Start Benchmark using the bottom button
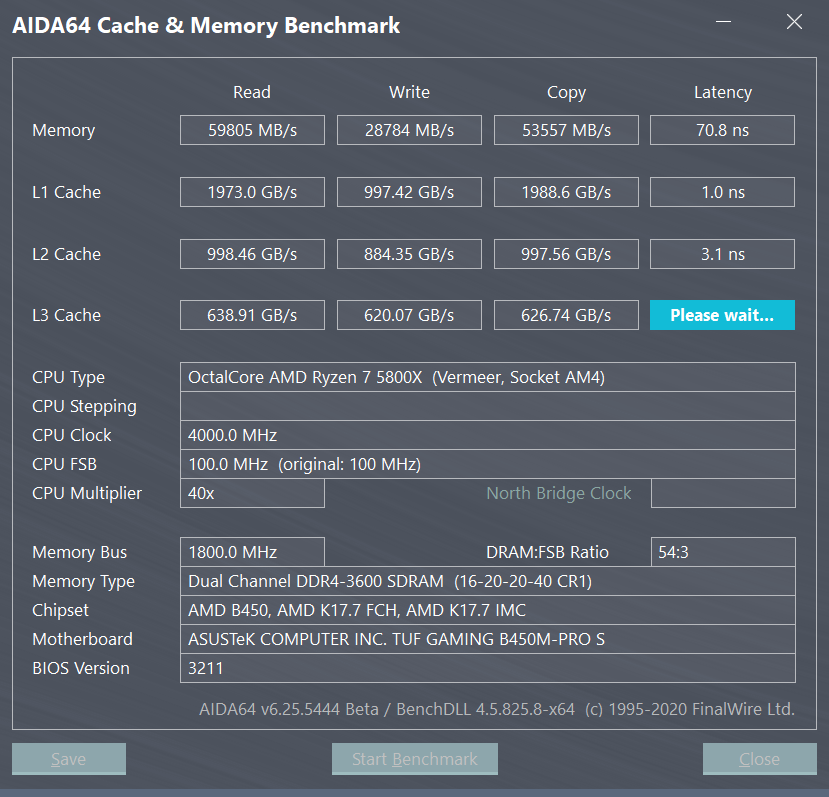 coord(414,759)
